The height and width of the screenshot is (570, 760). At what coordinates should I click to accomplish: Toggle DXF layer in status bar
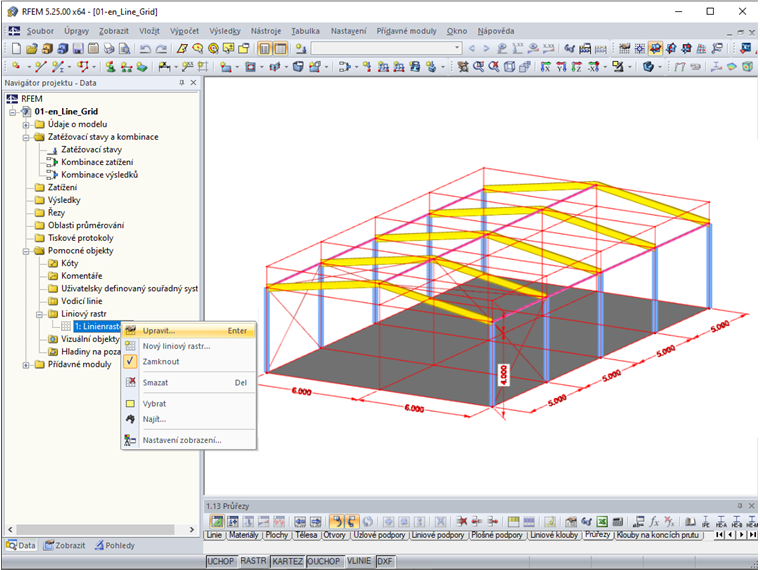click(385, 561)
